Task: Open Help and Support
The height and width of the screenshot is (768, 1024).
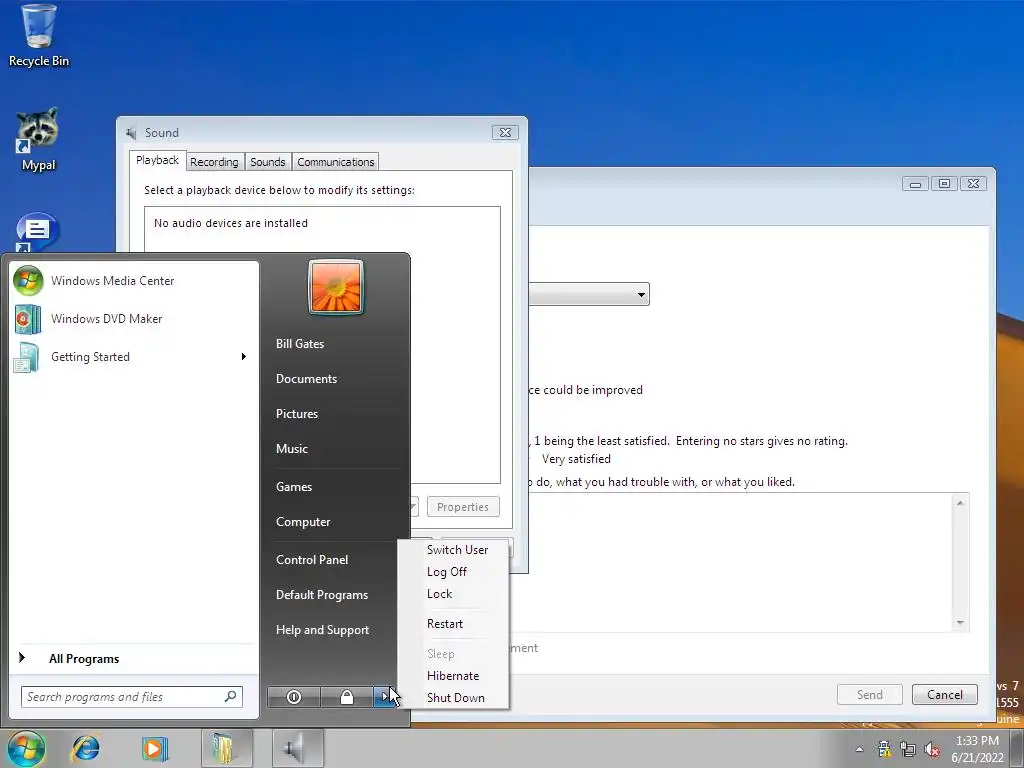Action: tap(323, 630)
